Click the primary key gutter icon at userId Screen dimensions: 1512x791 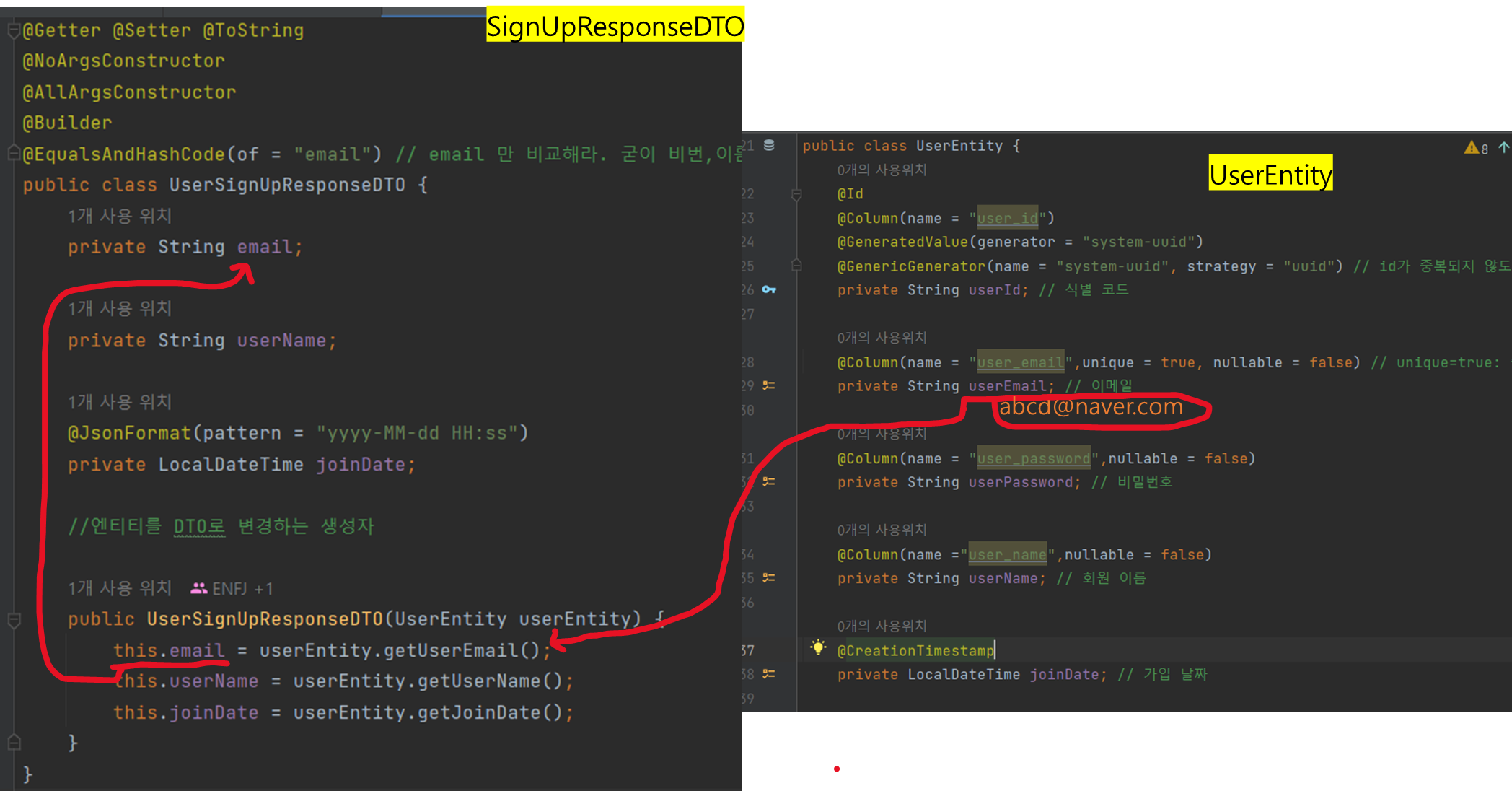point(769,289)
